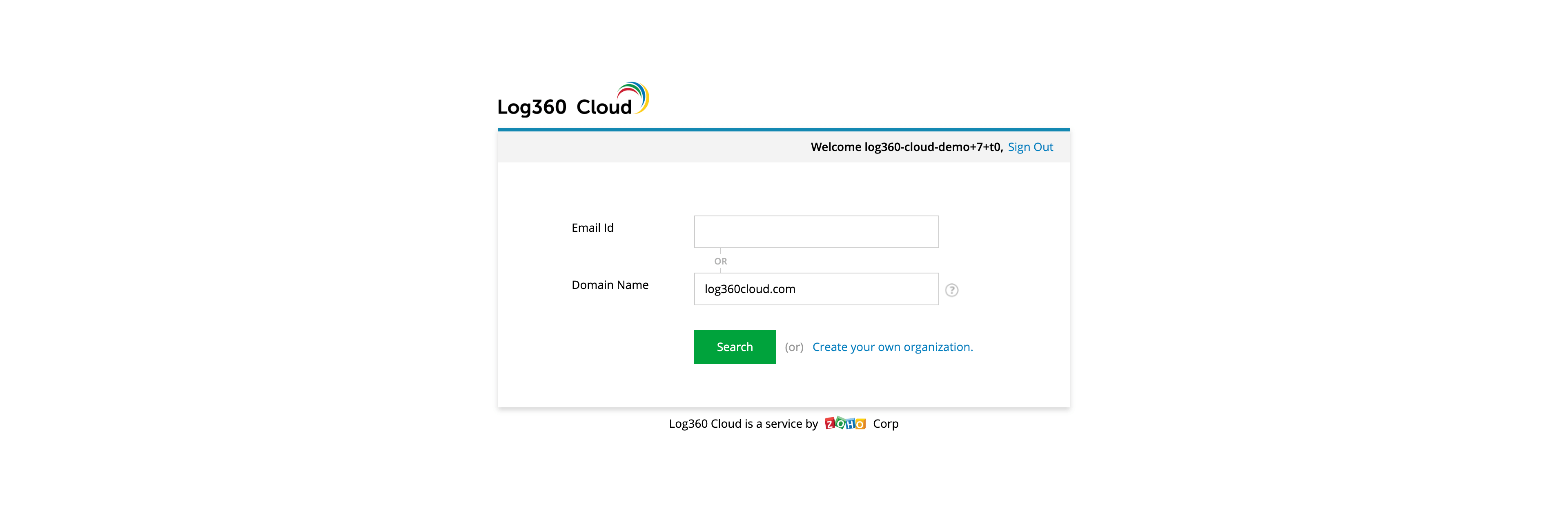This screenshot has width=1568, height=520.
Task: Click the word Cloud in the logo
Action: point(604,107)
